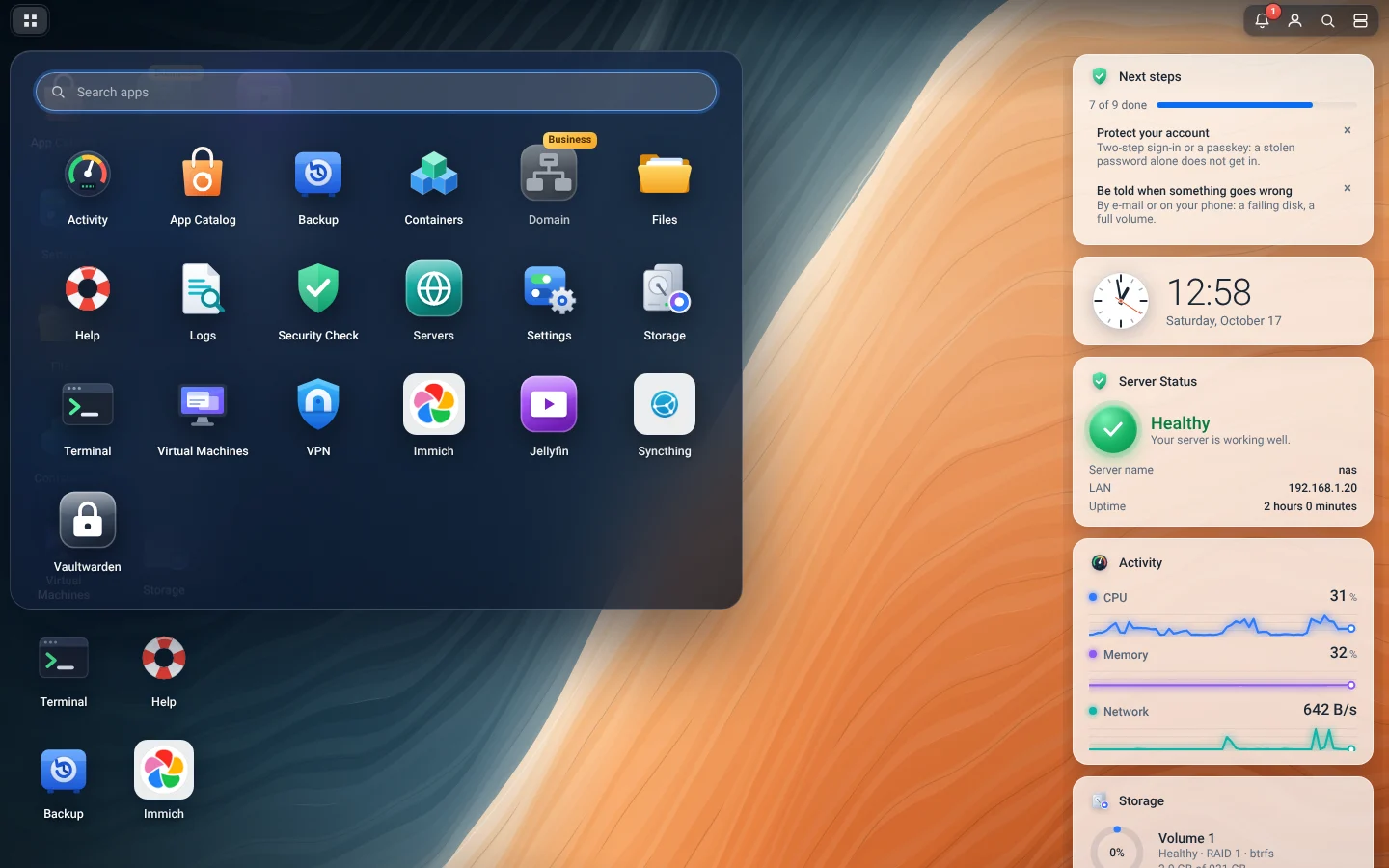
Task: Open the Backup app in the launcher grid
Action: tap(318, 188)
